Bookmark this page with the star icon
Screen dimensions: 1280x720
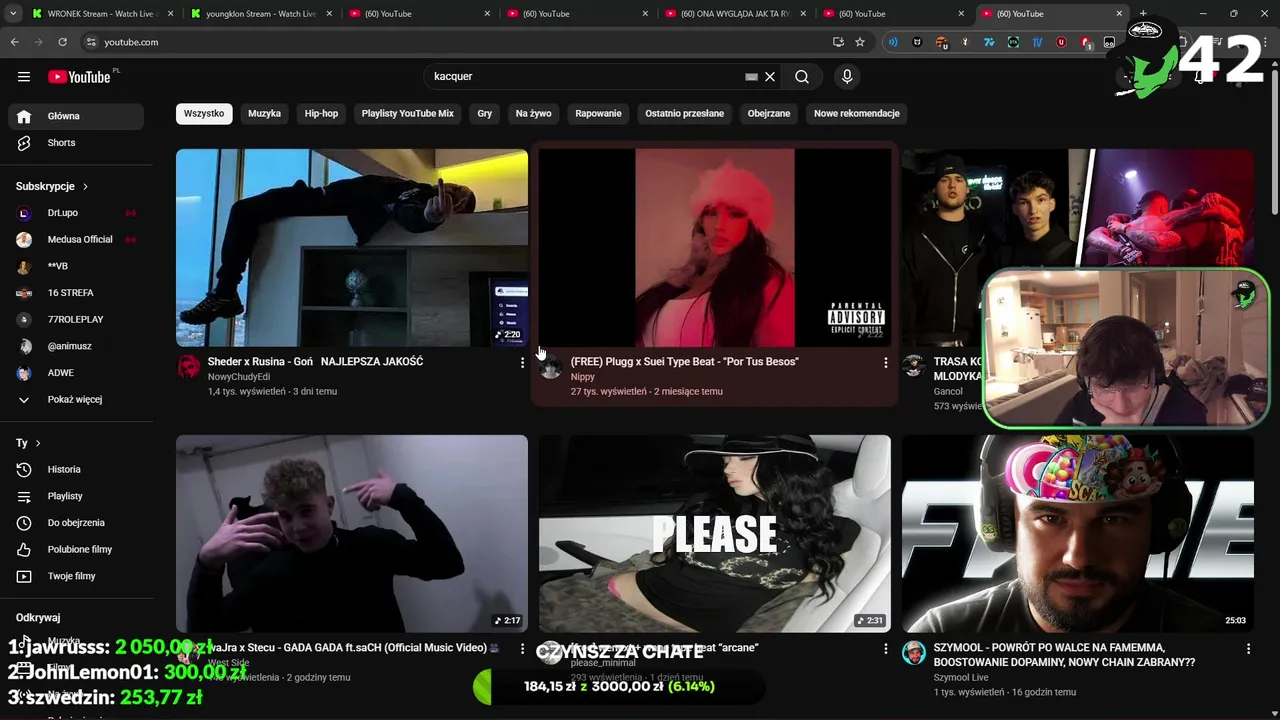pyautogui.click(x=859, y=42)
